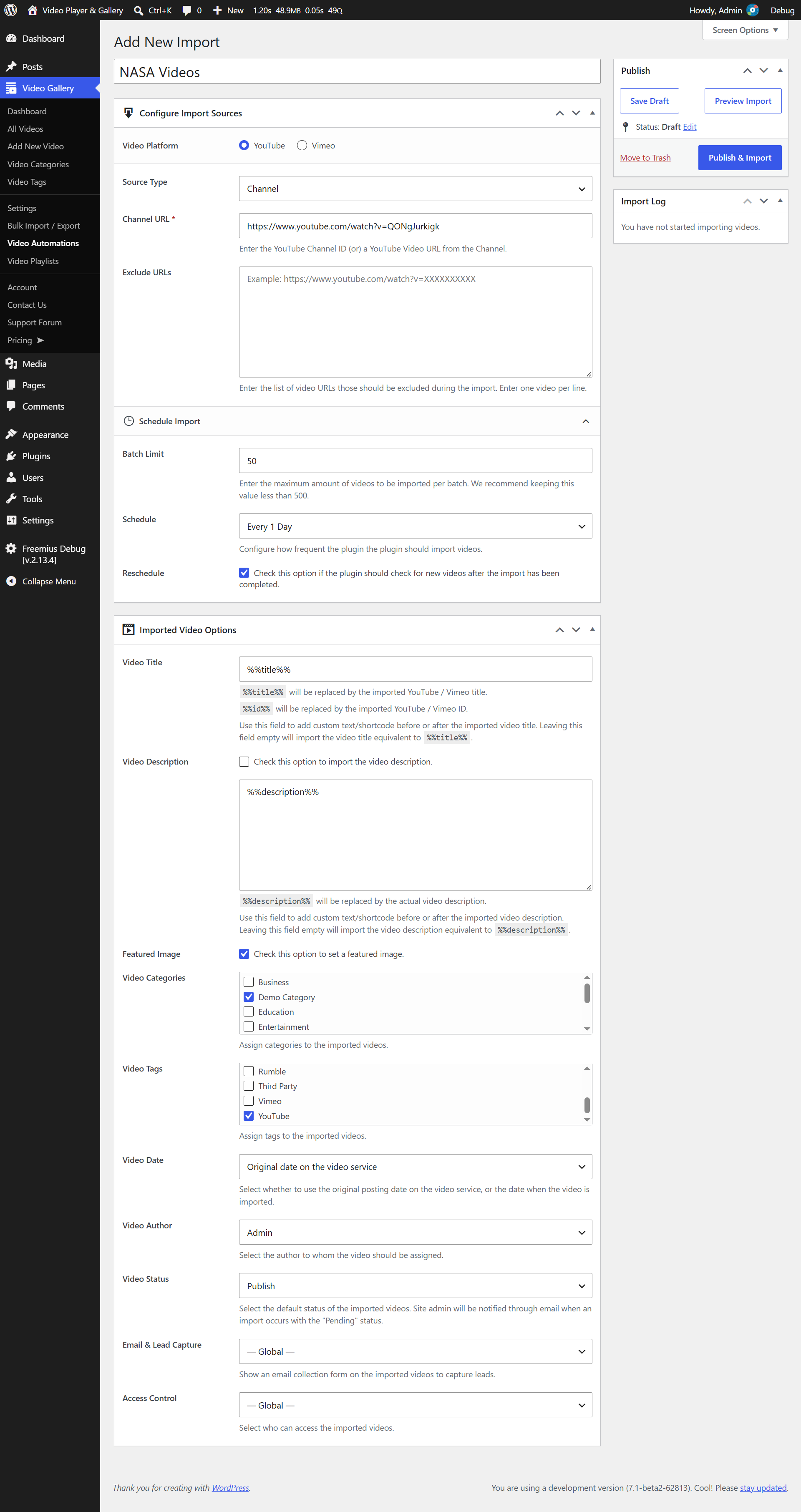Screen dimensions: 801x1512
Task: Click the Configure Import Sources download icon
Action: point(128,113)
